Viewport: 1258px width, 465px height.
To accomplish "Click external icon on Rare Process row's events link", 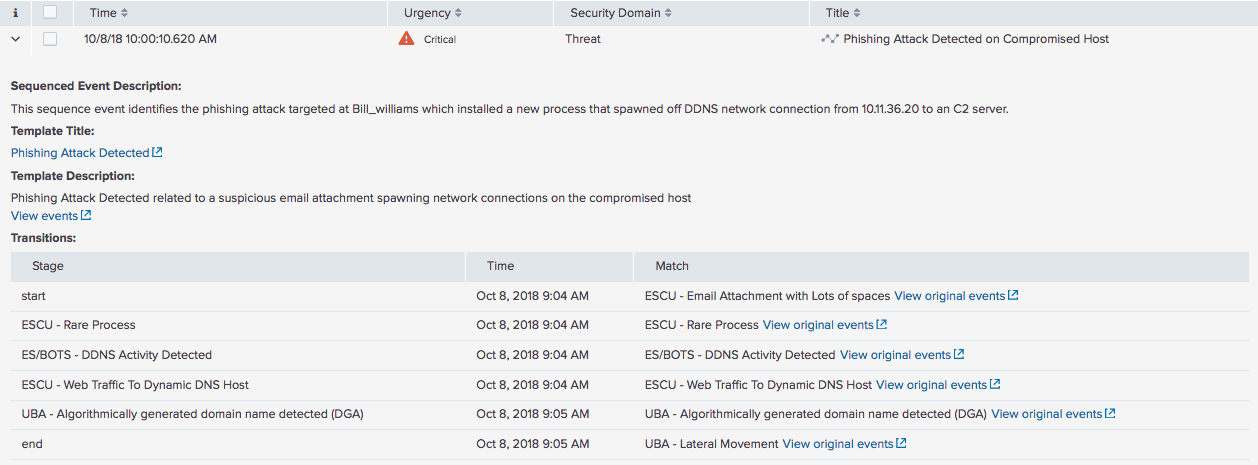I will pyautogui.click(x=881, y=325).
